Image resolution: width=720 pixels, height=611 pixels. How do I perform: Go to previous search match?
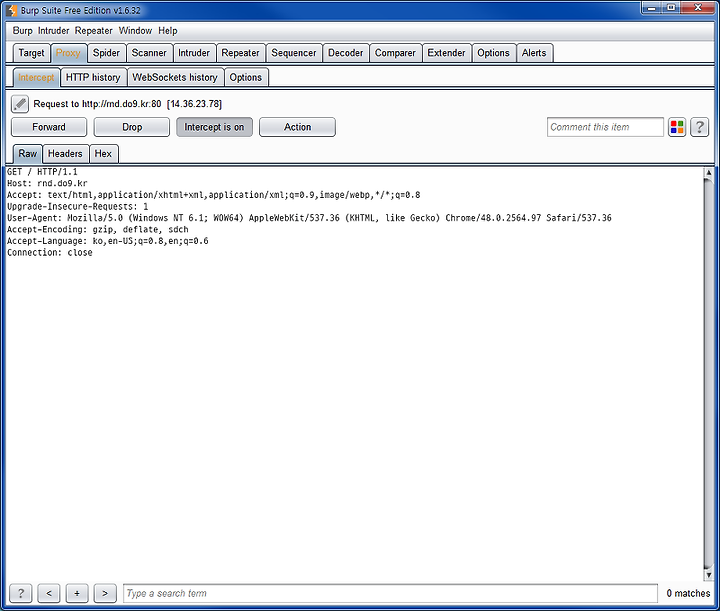49,593
